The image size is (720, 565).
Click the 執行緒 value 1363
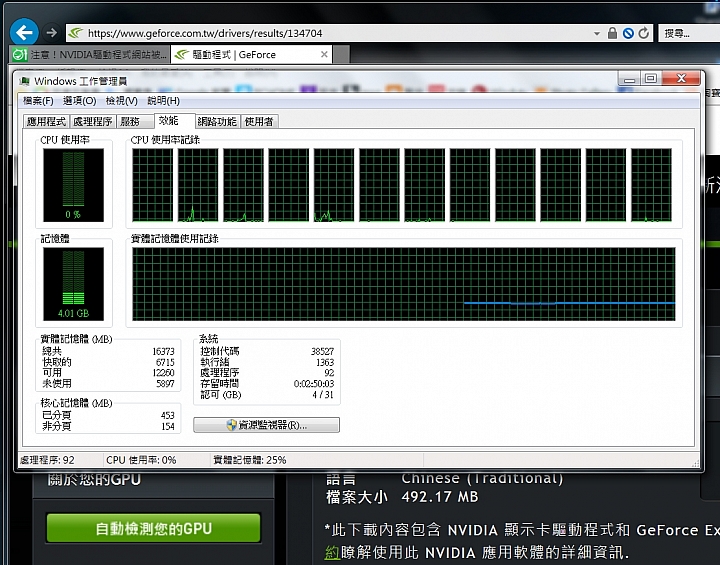pyautogui.click(x=325, y=362)
